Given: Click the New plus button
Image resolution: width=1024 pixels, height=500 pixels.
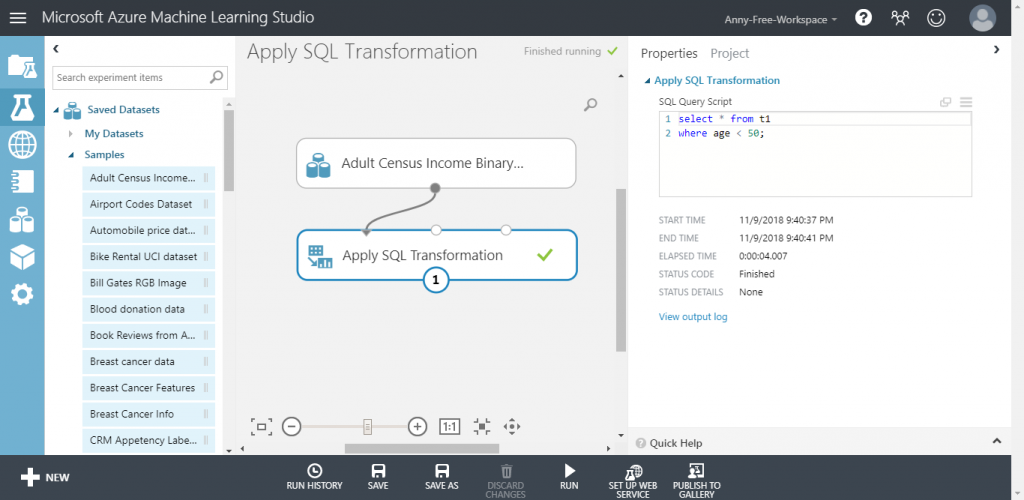Looking at the screenshot, I should (44, 477).
